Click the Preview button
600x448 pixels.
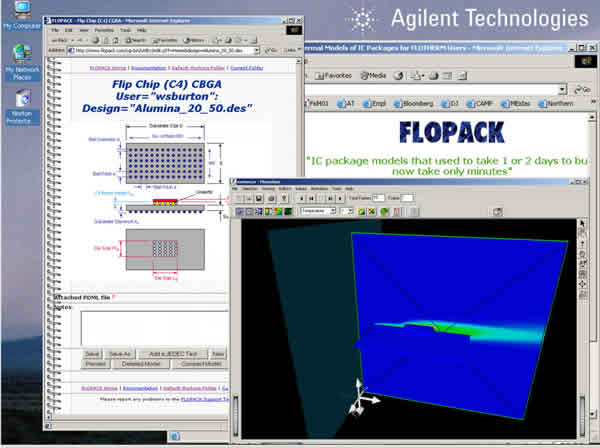point(96,364)
